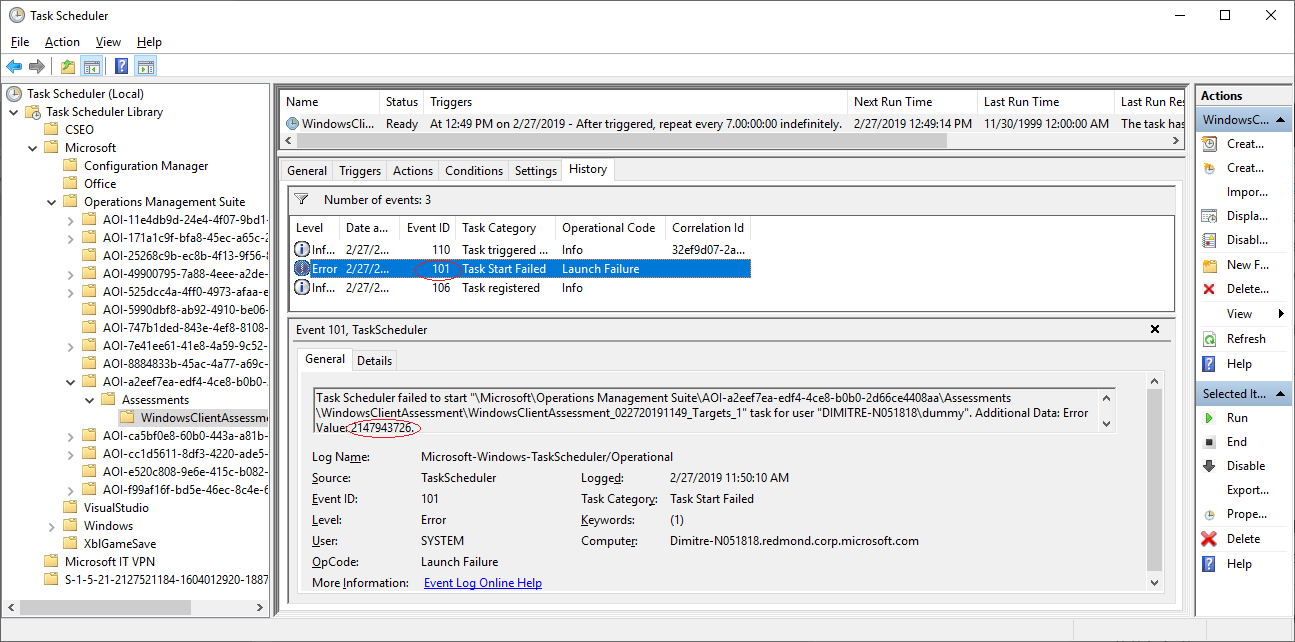Select the Task Scheduler (Local) root node
1295x642 pixels.
[x=85, y=94]
